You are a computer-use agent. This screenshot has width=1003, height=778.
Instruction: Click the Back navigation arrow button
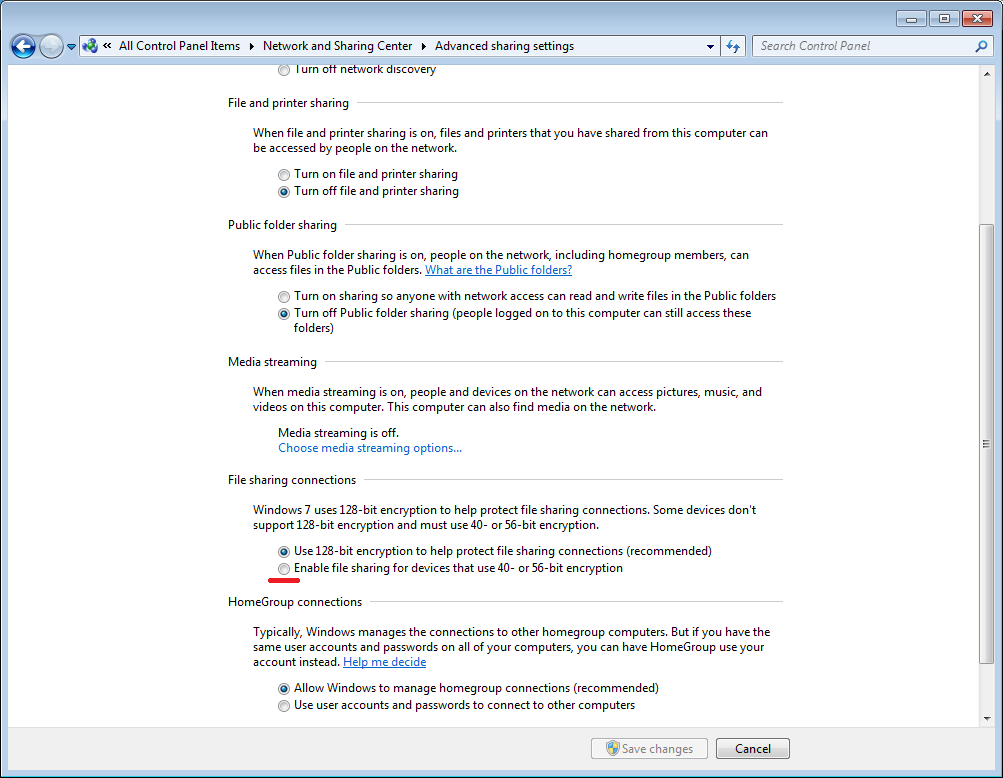[23, 46]
